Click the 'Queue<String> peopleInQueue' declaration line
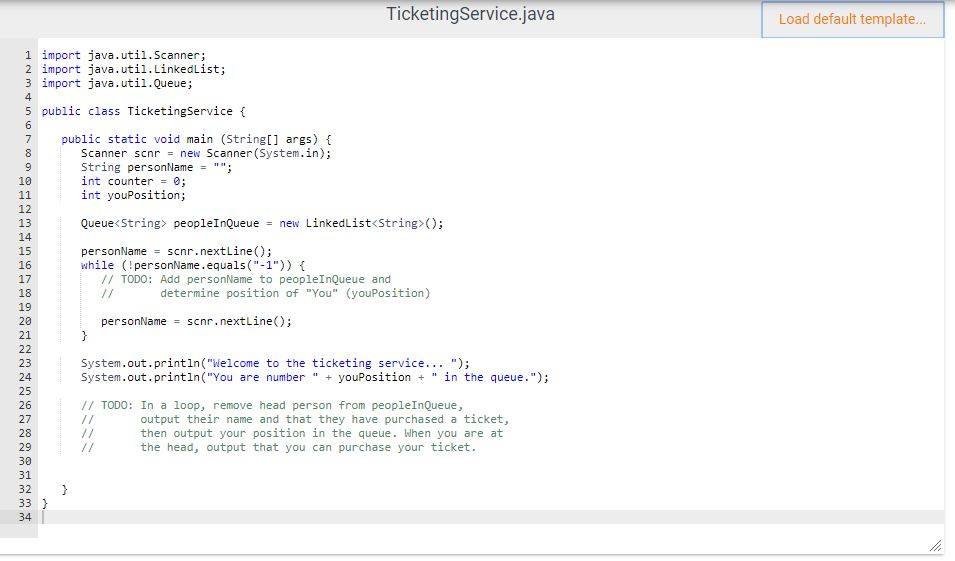The image size is (955, 561). [x=262, y=224]
